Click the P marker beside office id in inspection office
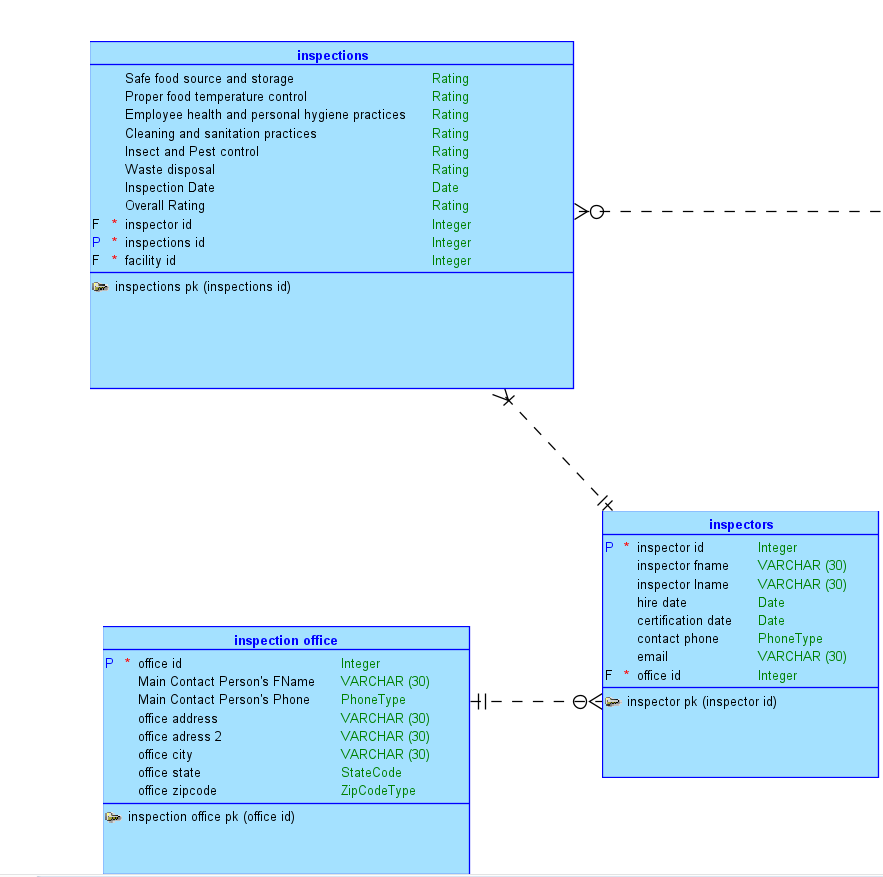 (x=110, y=663)
